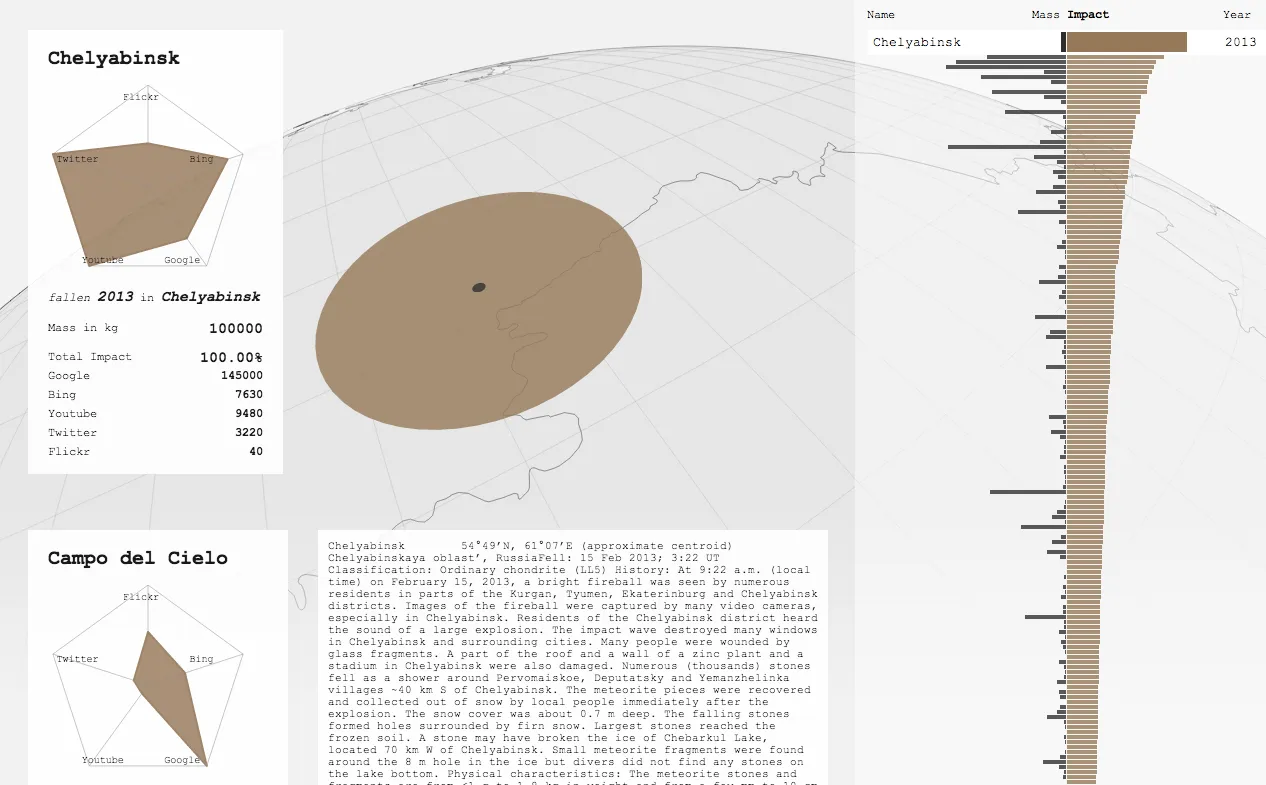The height and width of the screenshot is (785, 1266).
Task: Click the highlighted Chelyabinsk impact bar
Action: coord(1126,42)
